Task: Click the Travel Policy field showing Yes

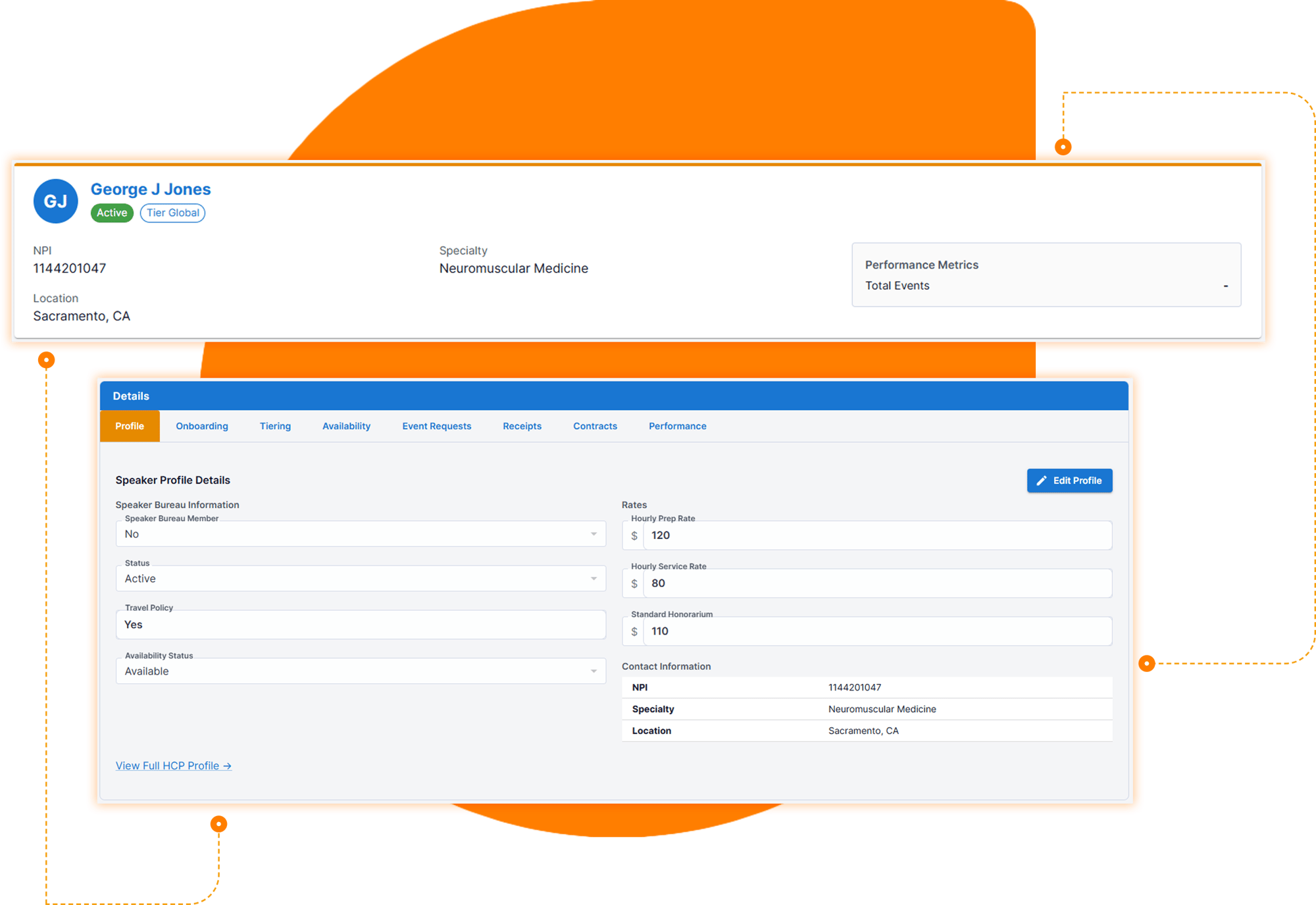Action: click(361, 625)
